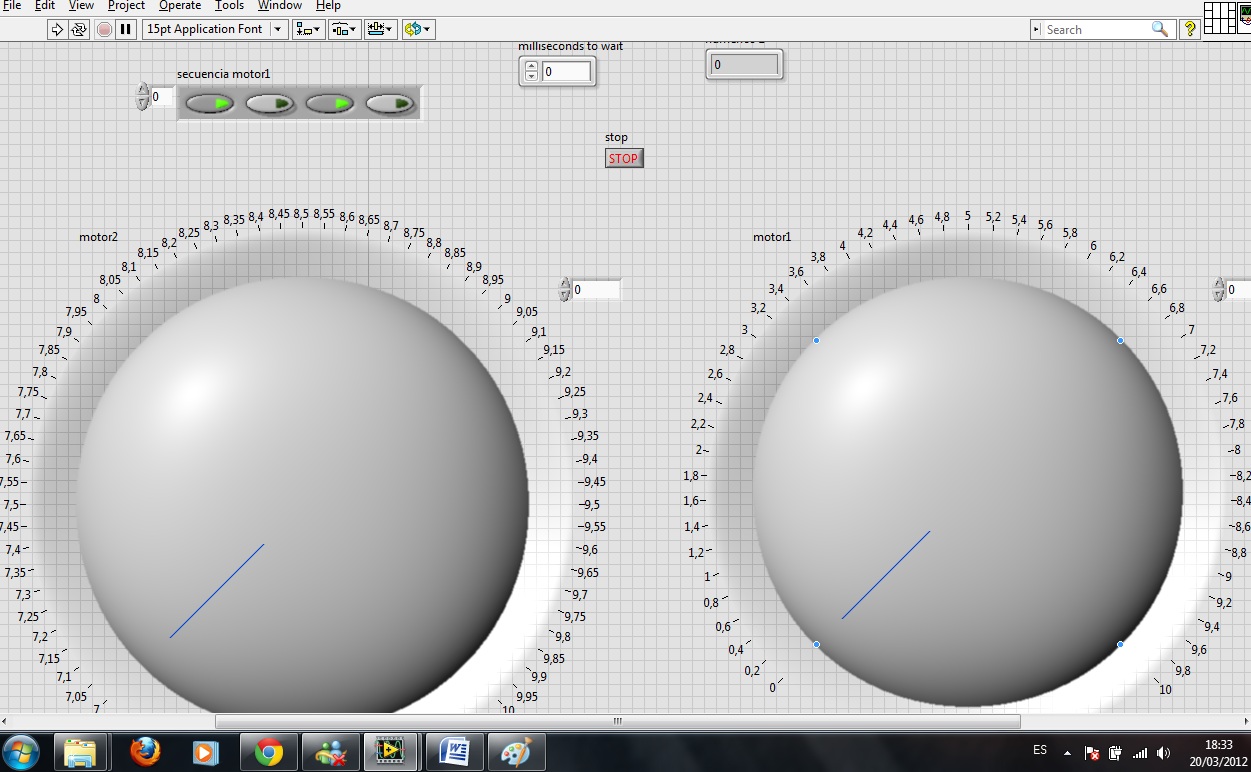Click the 5 mark on motor1 scale
The height and width of the screenshot is (772, 1251).
(x=967, y=216)
